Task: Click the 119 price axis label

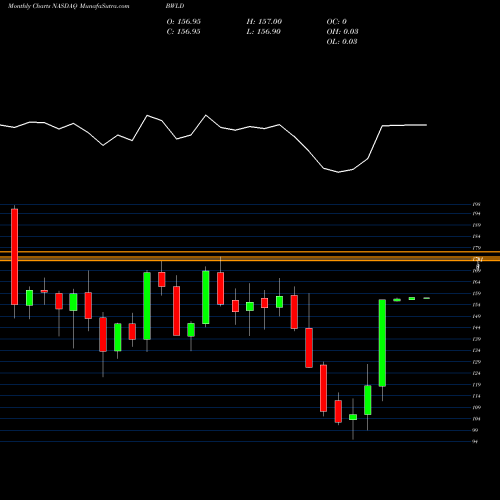Action: [x=476, y=385]
